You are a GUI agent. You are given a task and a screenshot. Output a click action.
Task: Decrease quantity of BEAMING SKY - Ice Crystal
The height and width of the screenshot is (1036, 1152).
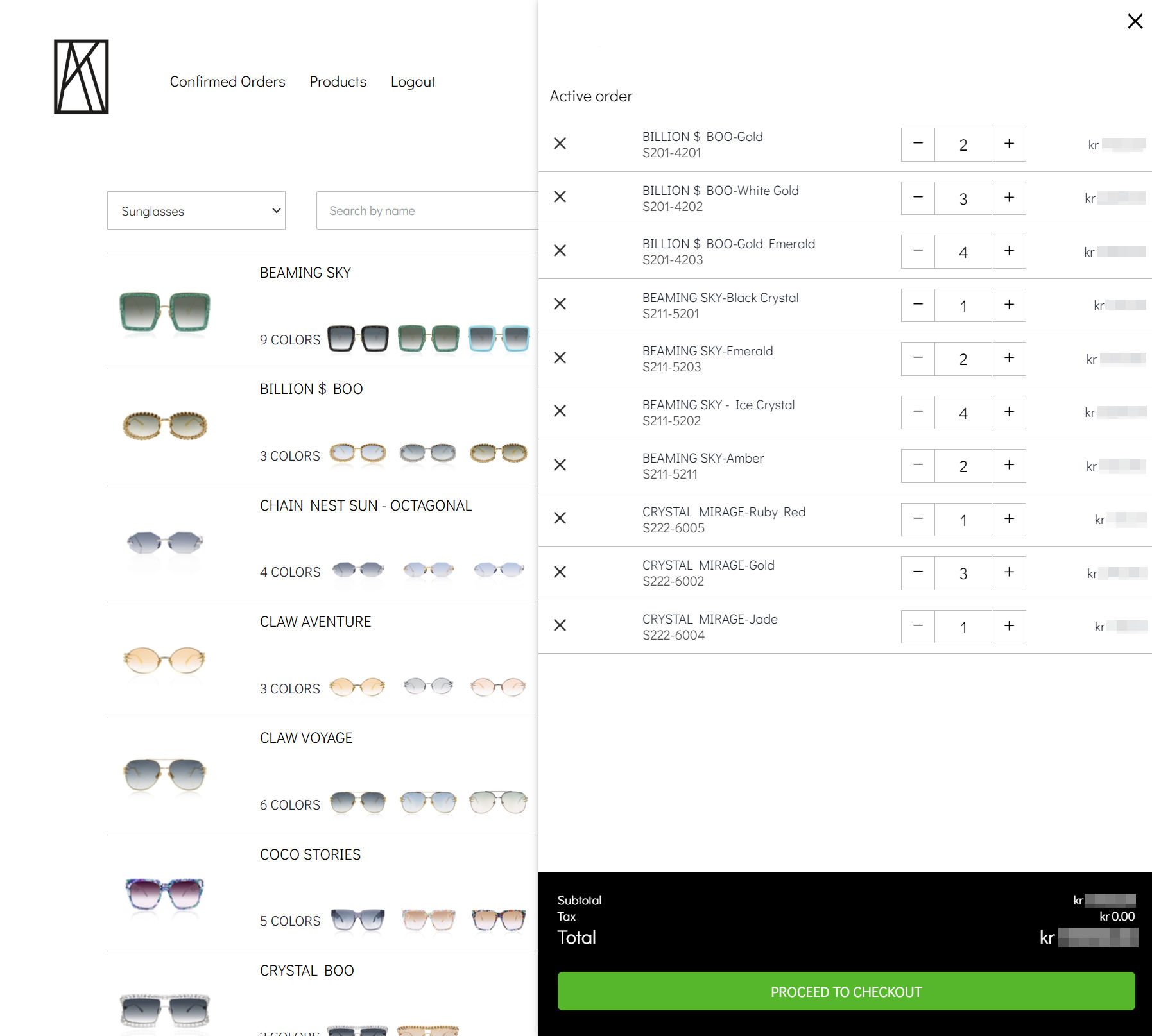pos(918,412)
